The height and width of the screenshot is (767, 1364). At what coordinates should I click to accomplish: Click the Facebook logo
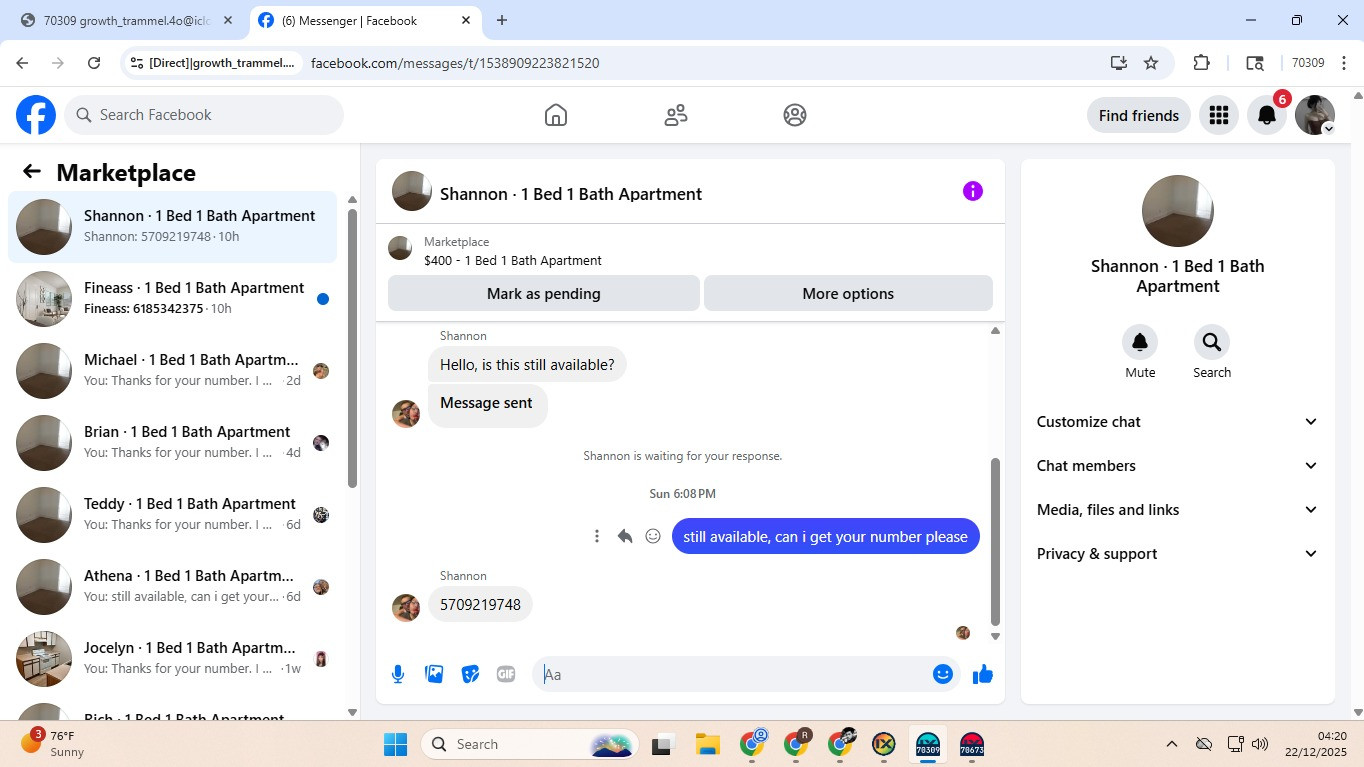coord(36,115)
